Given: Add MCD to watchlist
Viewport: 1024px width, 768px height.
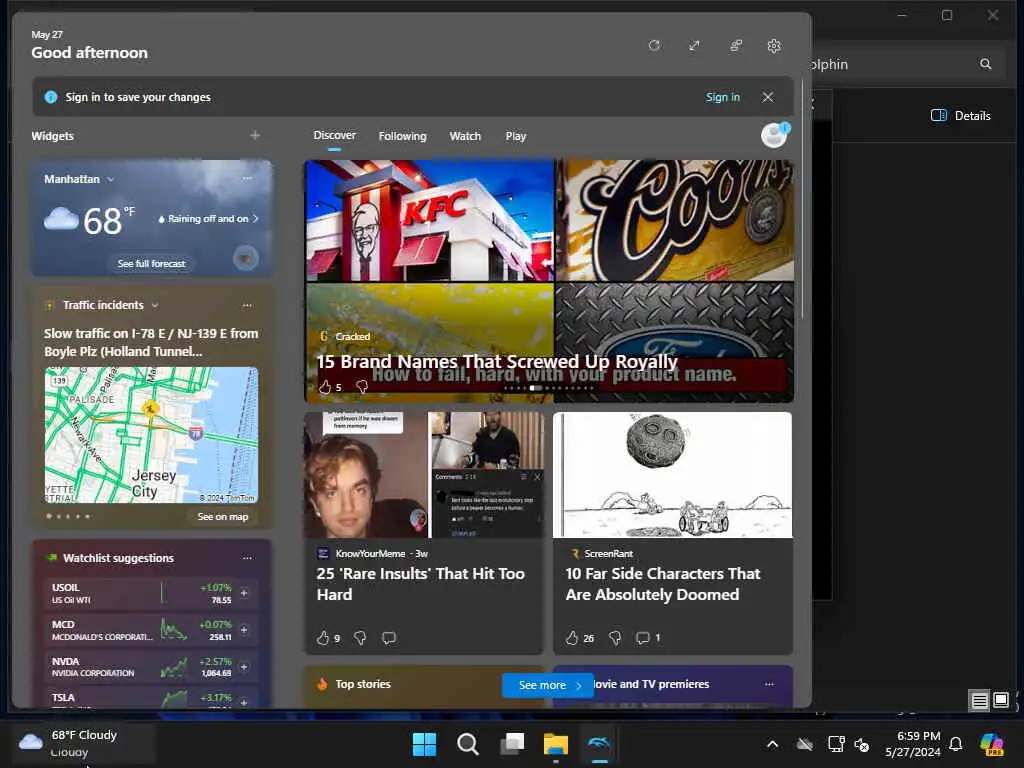Looking at the screenshot, I should (x=244, y=630).
